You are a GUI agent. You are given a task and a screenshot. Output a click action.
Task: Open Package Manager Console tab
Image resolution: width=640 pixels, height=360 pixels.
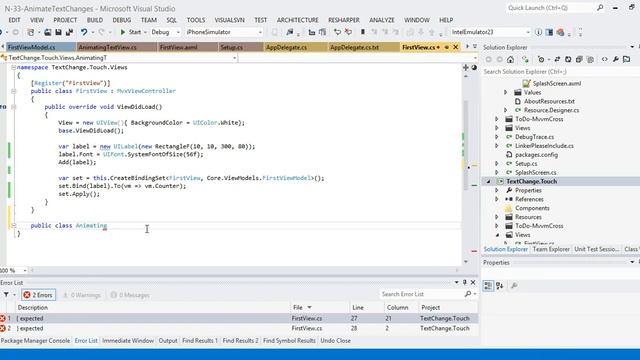(x=35, y=340)
